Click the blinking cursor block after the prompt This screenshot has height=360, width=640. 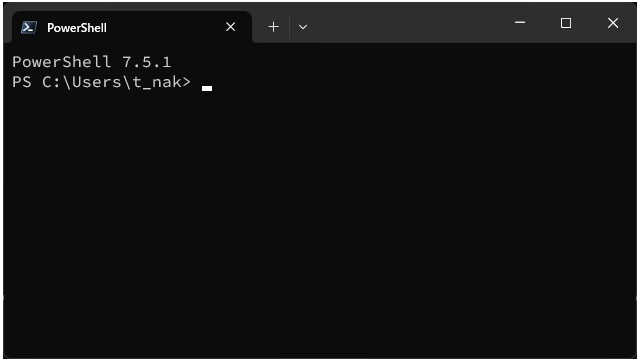click(x=207, y=88)
